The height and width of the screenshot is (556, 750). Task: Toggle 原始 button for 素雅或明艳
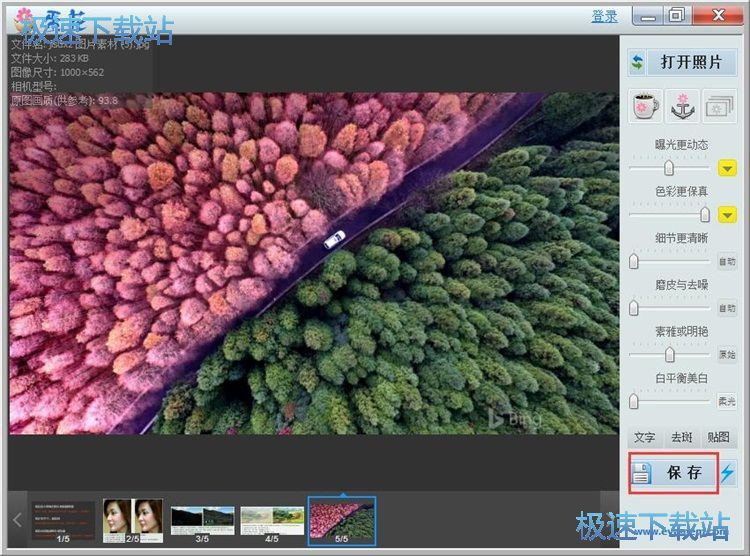point(727,355)
